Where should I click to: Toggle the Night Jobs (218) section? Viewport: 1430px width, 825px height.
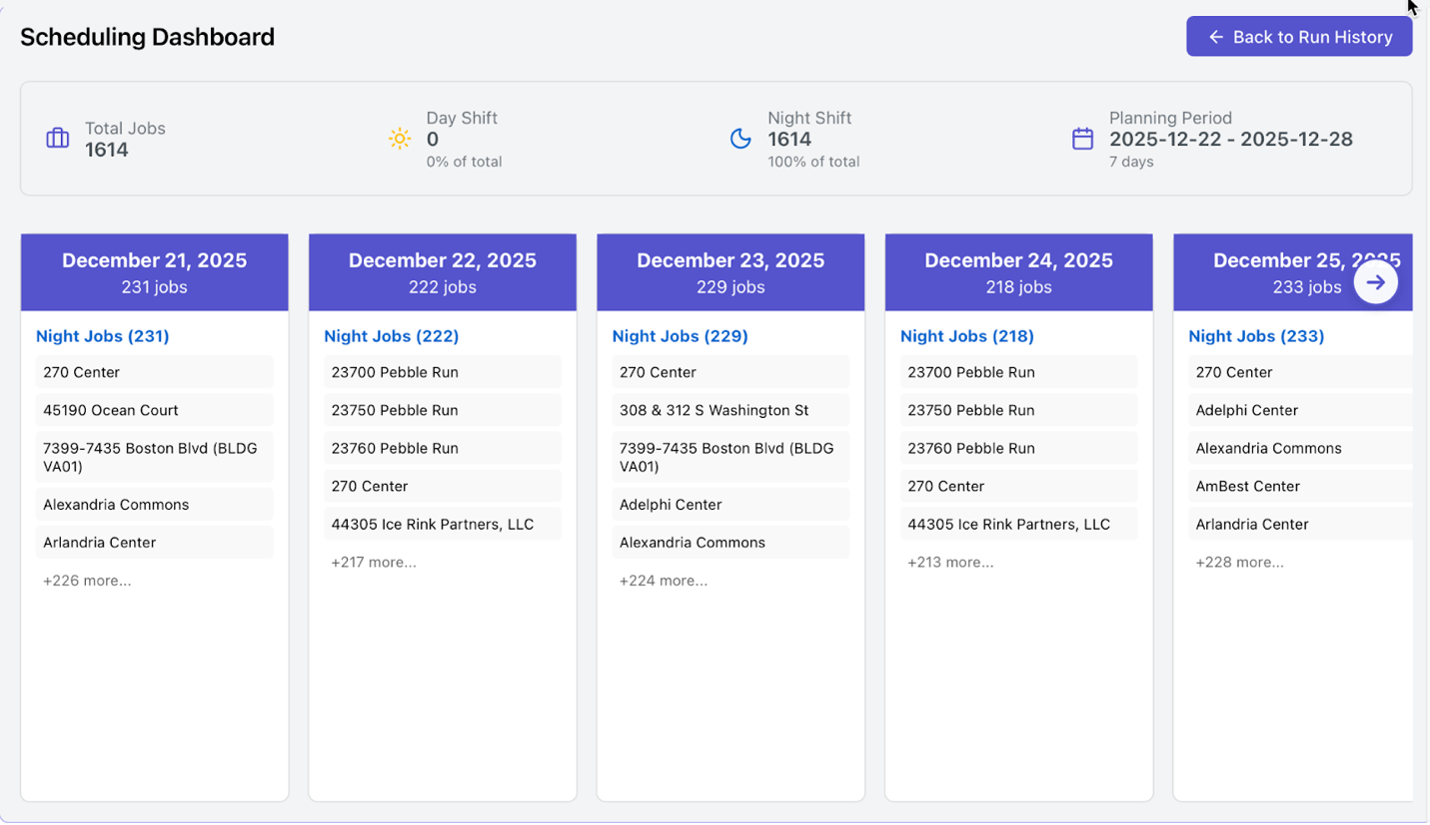click(x=967, y=336)
